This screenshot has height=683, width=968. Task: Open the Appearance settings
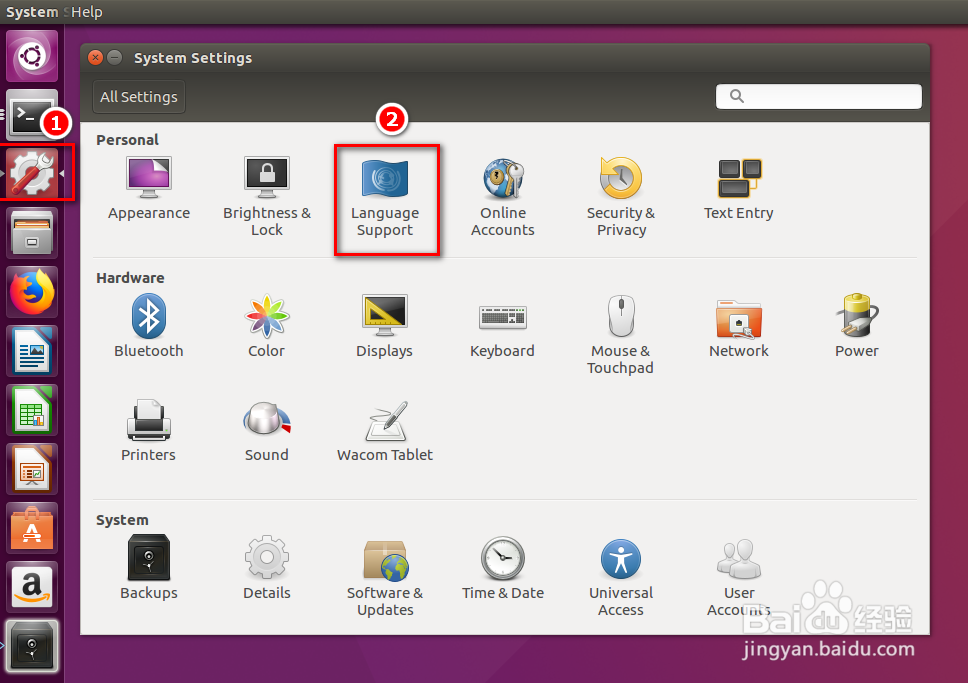pyautogui.click(x=148, y=190)
